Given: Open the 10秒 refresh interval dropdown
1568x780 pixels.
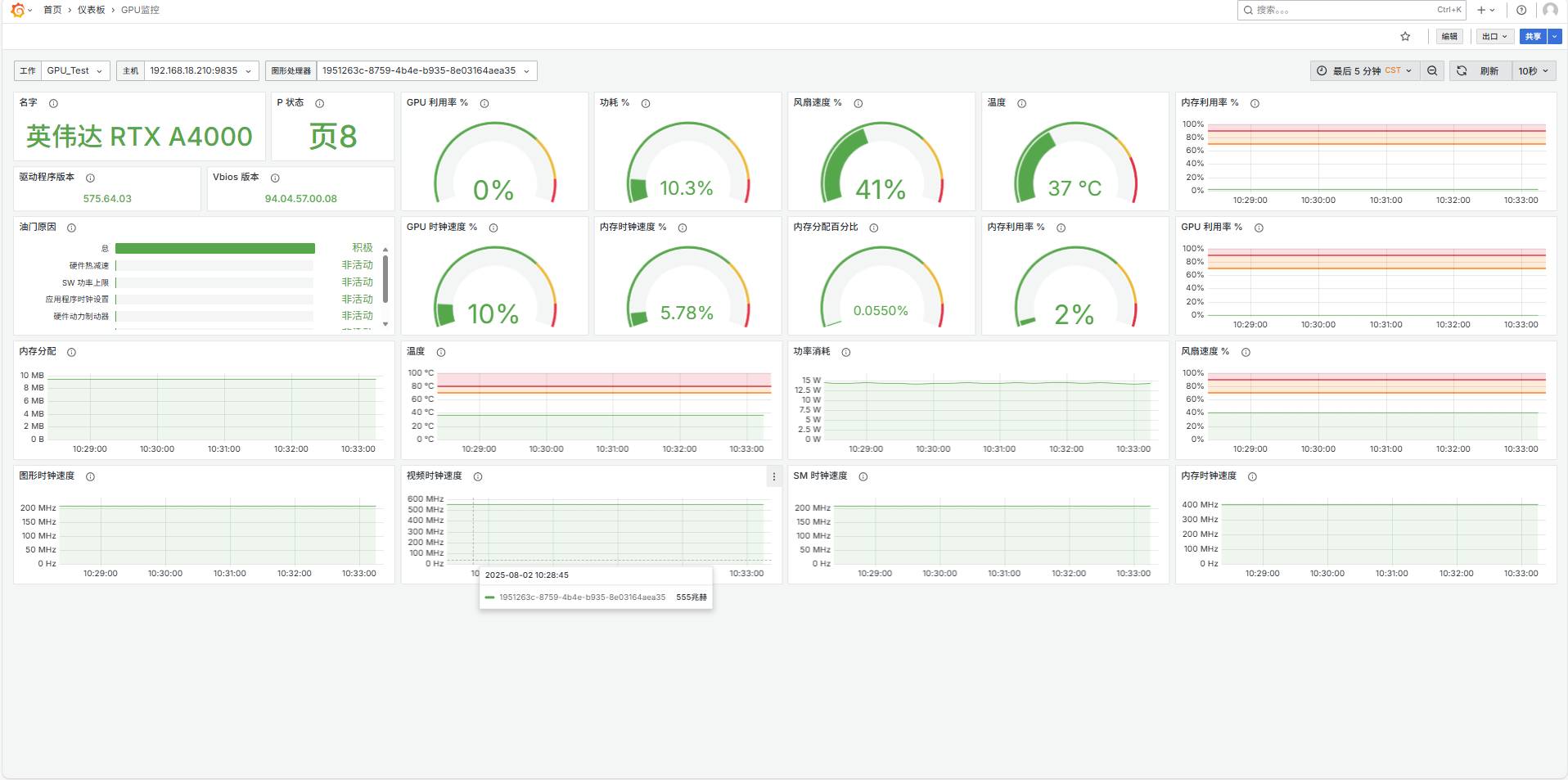Looking at the screenshot, I should (x=1533, y=71).
